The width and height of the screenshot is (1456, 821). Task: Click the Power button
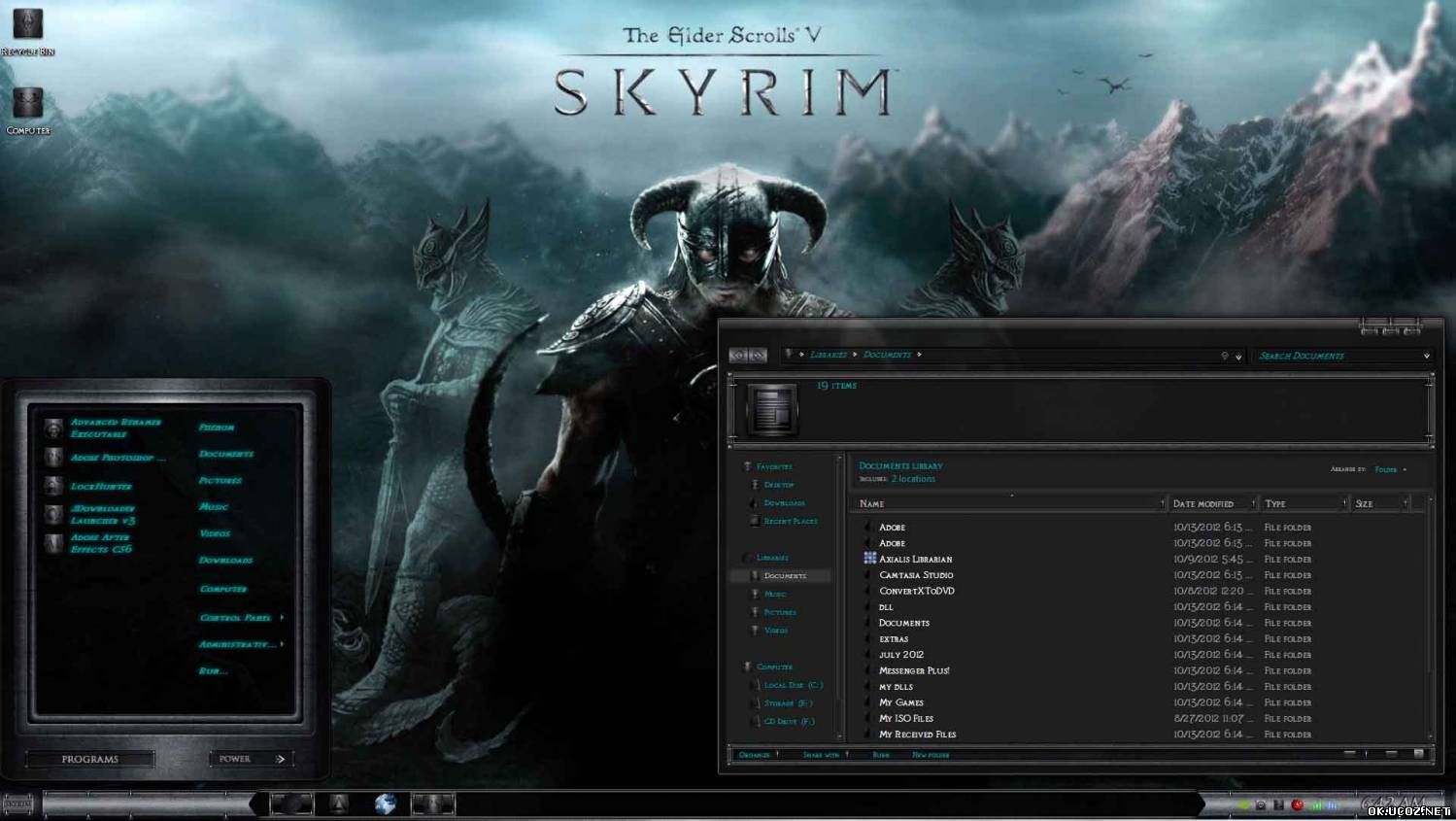[235, 759]
